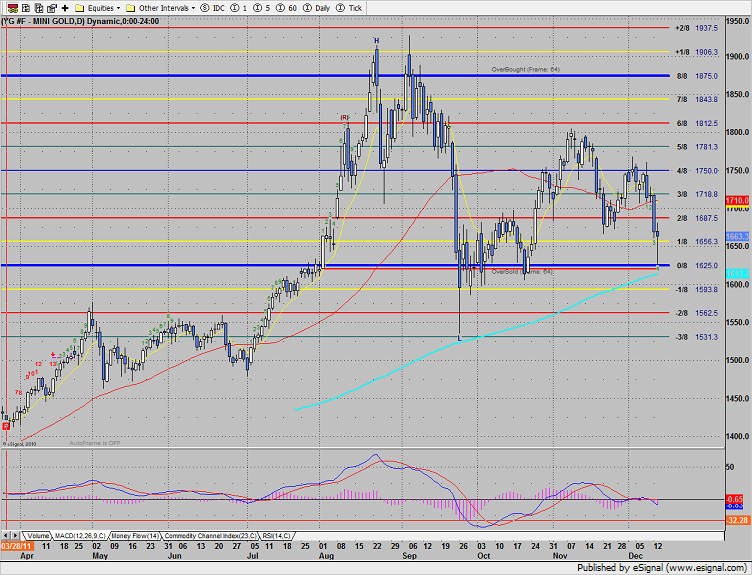Click the -2/8 1562.5 level label

pyautogui.click(x=696, y=313)
